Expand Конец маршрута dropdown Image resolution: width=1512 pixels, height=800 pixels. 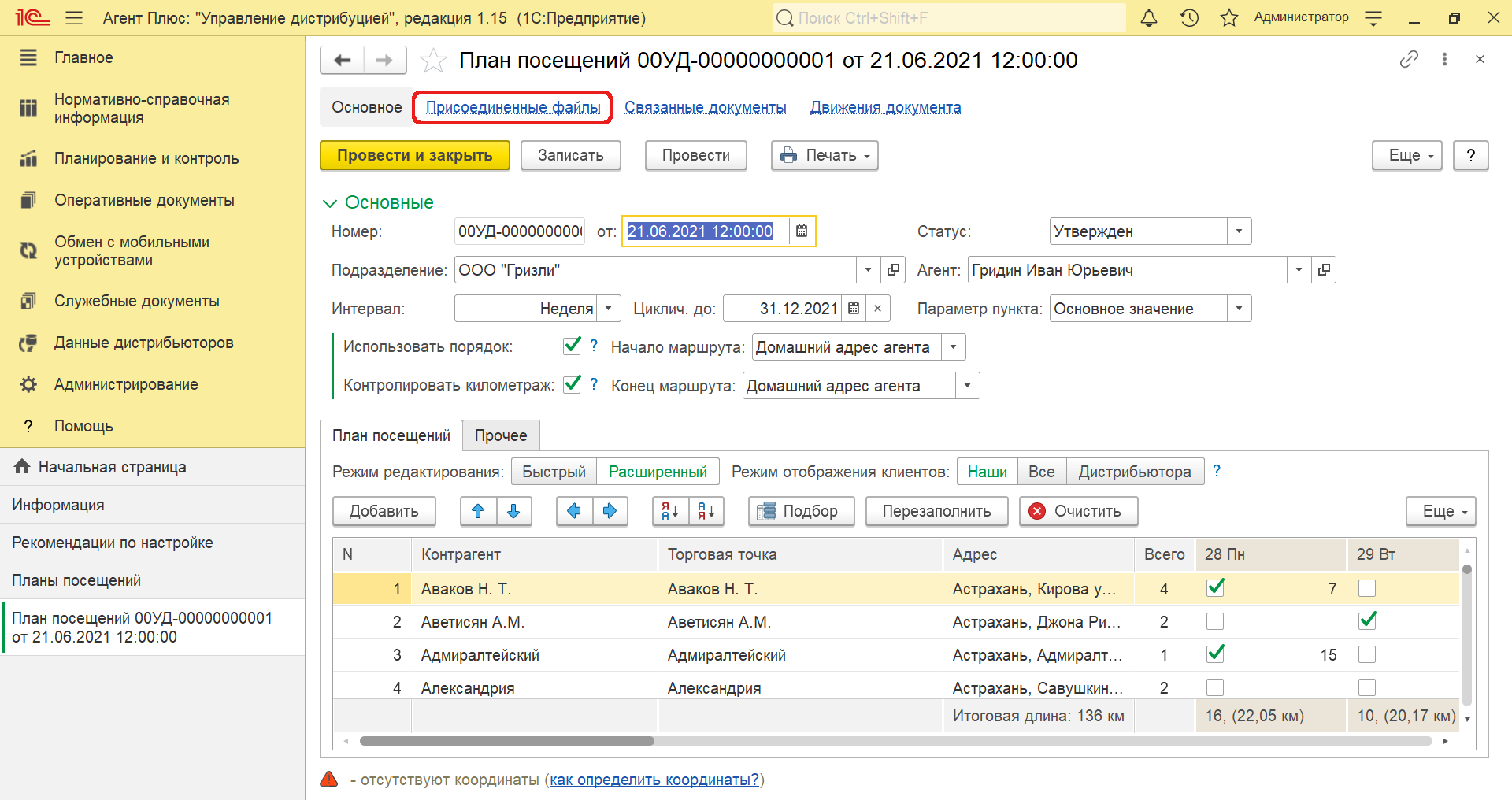(967, 386)
